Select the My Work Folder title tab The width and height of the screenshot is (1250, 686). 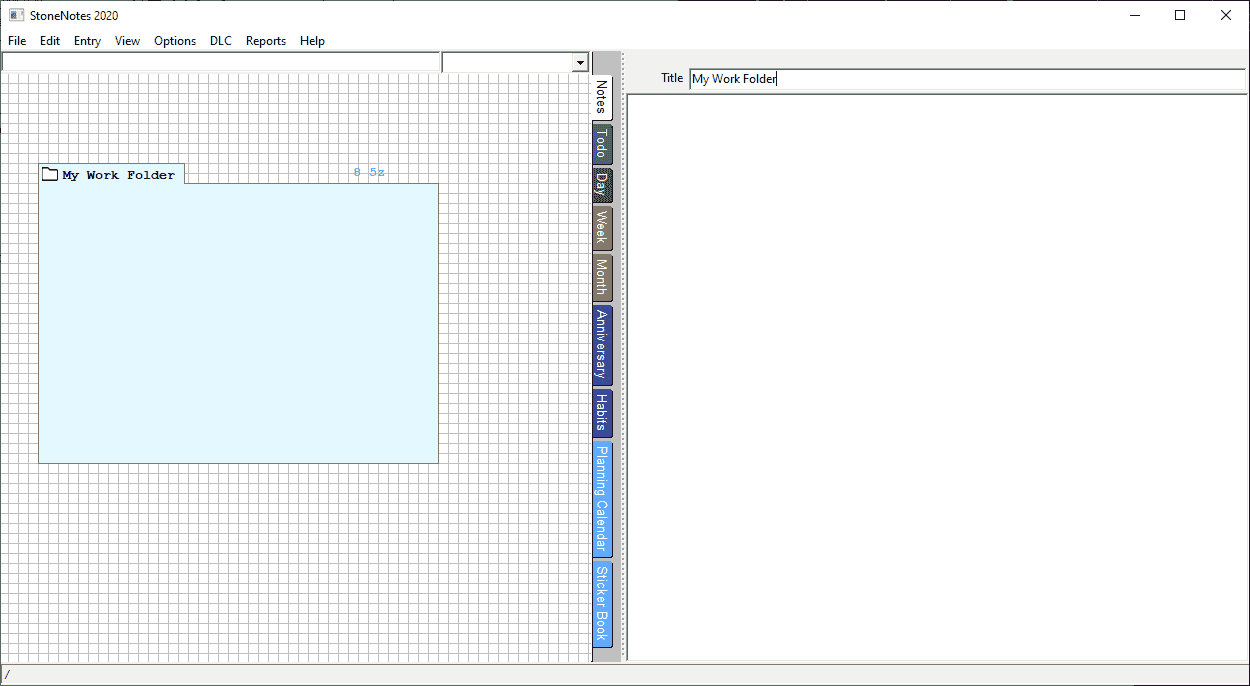click(x=112, y=174)
